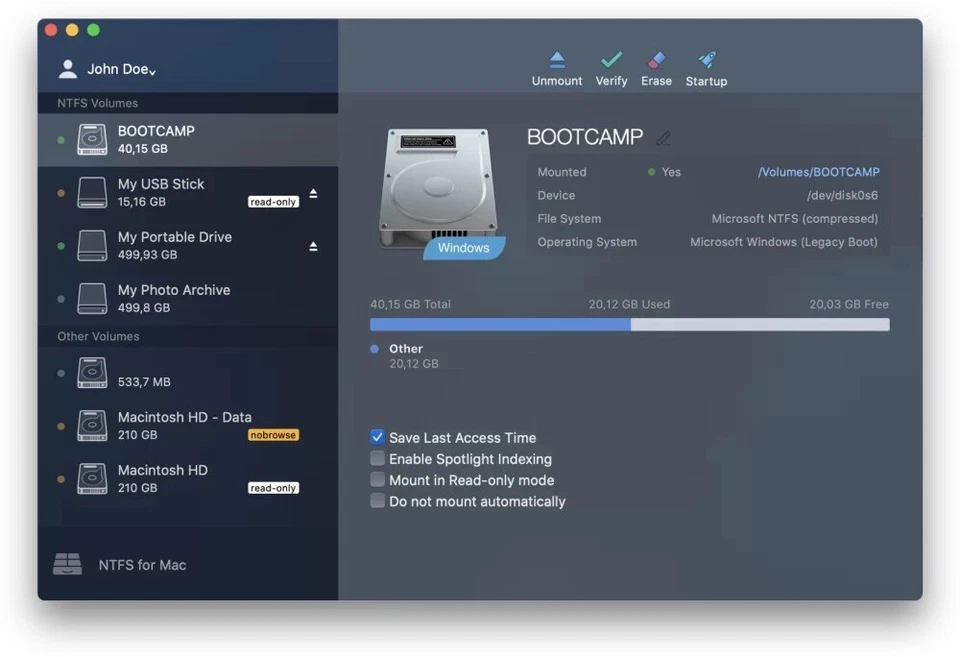Click the Windows badge on the drive
Screen dimensions: 960x657
pos(463,247)
